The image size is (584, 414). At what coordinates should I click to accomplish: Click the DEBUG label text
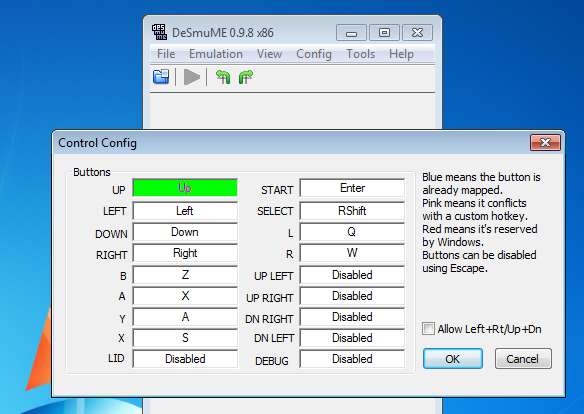[x=272, y=361]
